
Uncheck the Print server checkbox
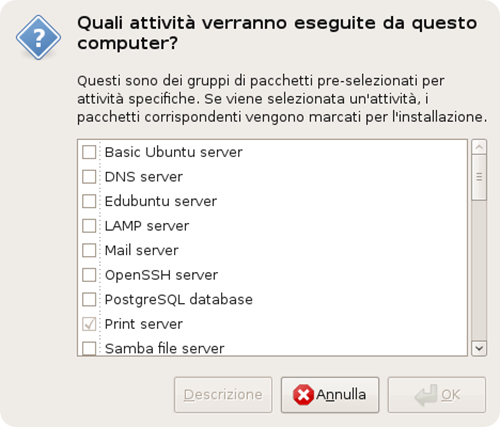(89, 324)
